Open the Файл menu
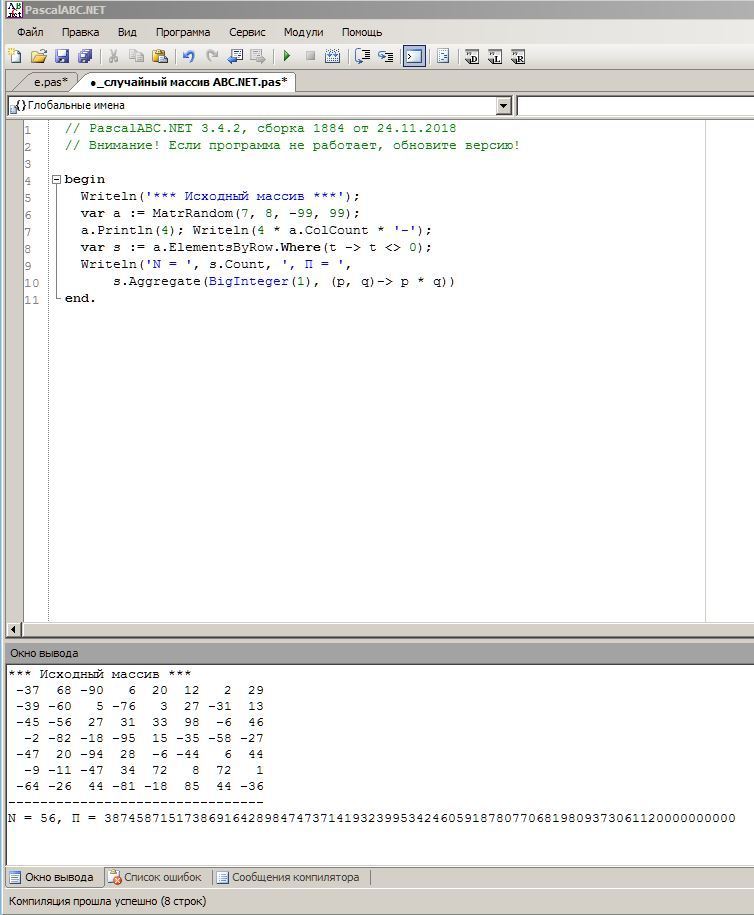The height and width of the screenshot is (915, 754). tap(30, 32)
